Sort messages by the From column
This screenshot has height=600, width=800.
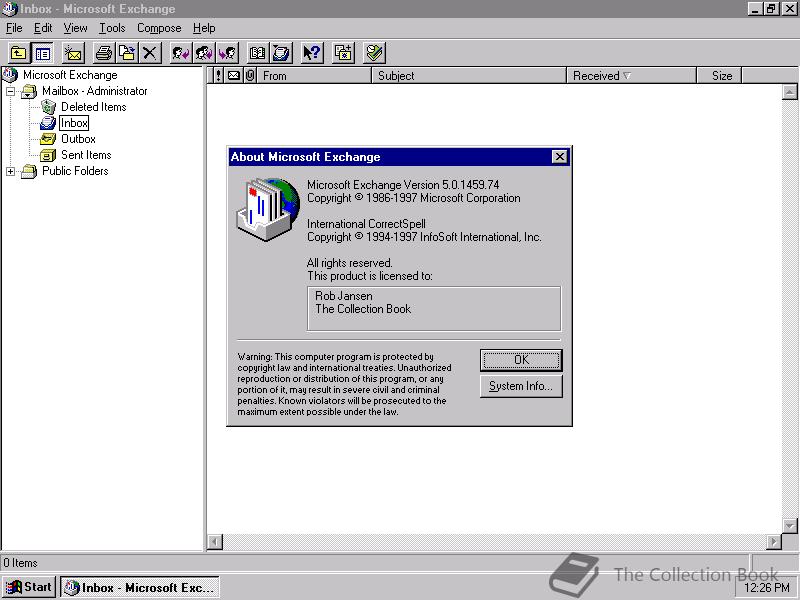pyautogui.click(x=314, y=76)
